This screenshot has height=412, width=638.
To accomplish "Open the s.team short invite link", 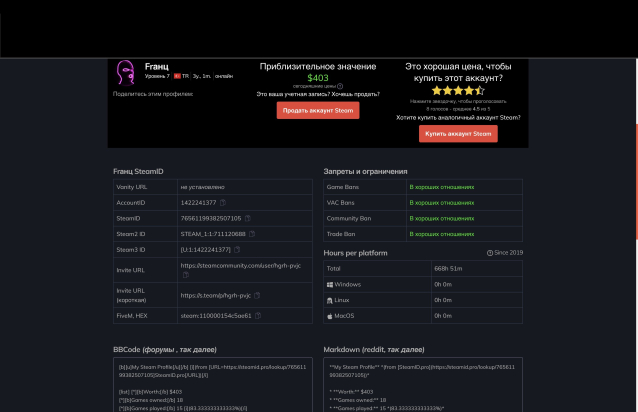I will [217, 296].
